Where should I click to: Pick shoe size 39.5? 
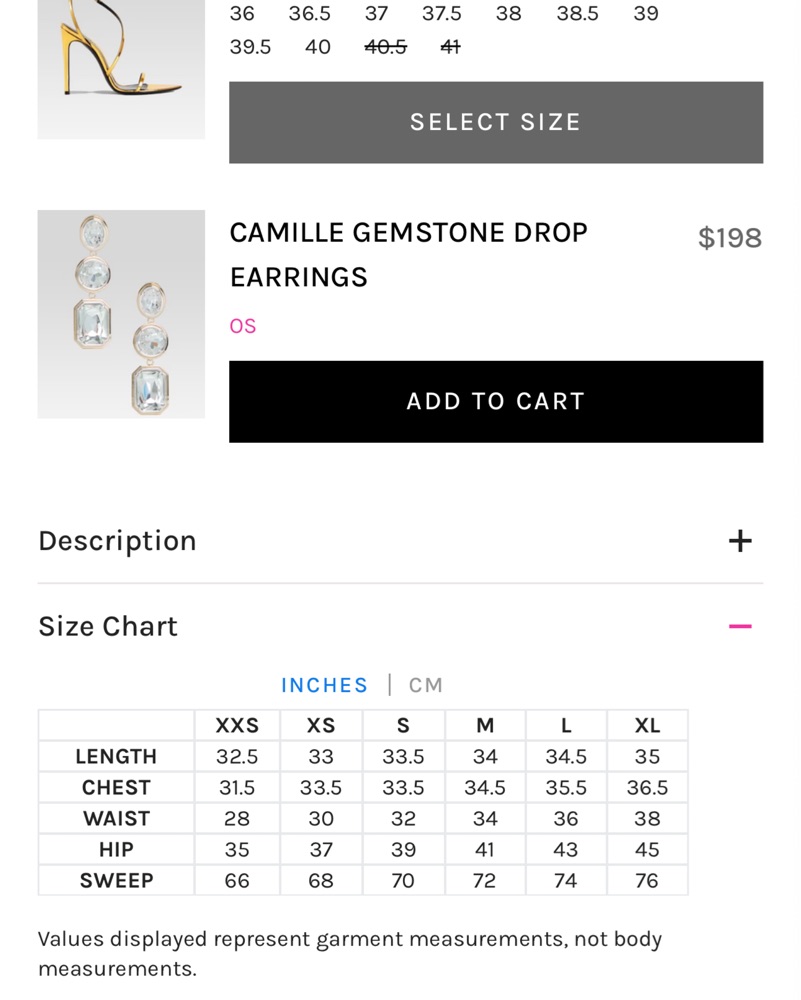tap(250, 47)
